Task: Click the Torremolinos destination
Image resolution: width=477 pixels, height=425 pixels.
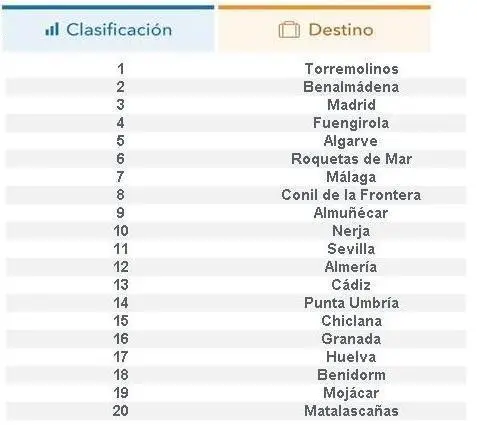Action: pyautogui.click(x=351, y=69)
